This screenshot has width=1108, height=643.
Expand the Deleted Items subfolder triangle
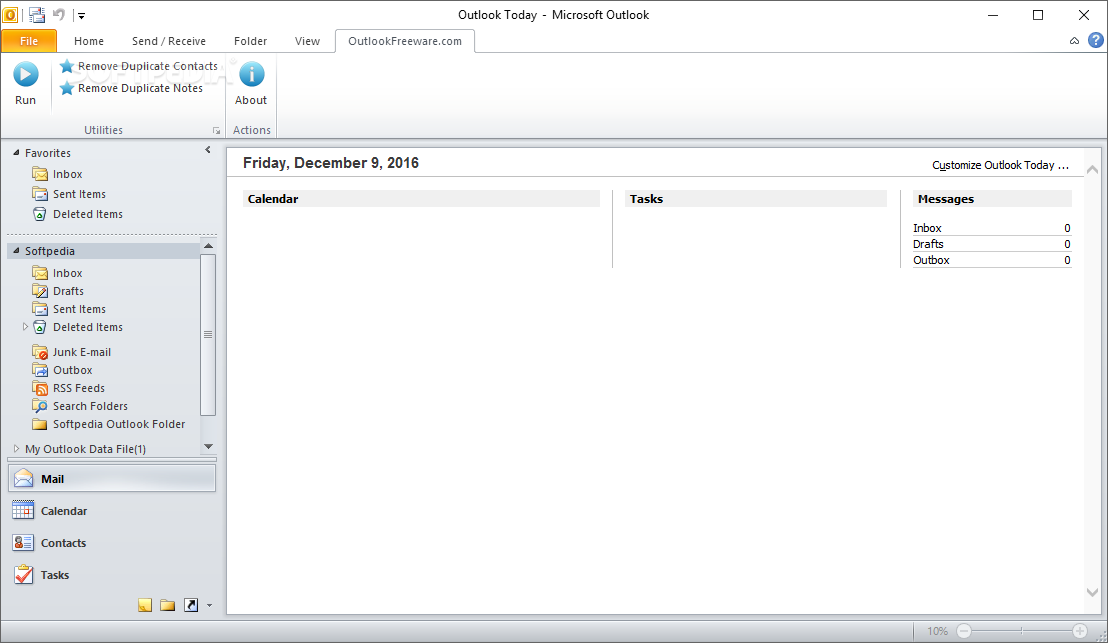[x=25, y=326]
